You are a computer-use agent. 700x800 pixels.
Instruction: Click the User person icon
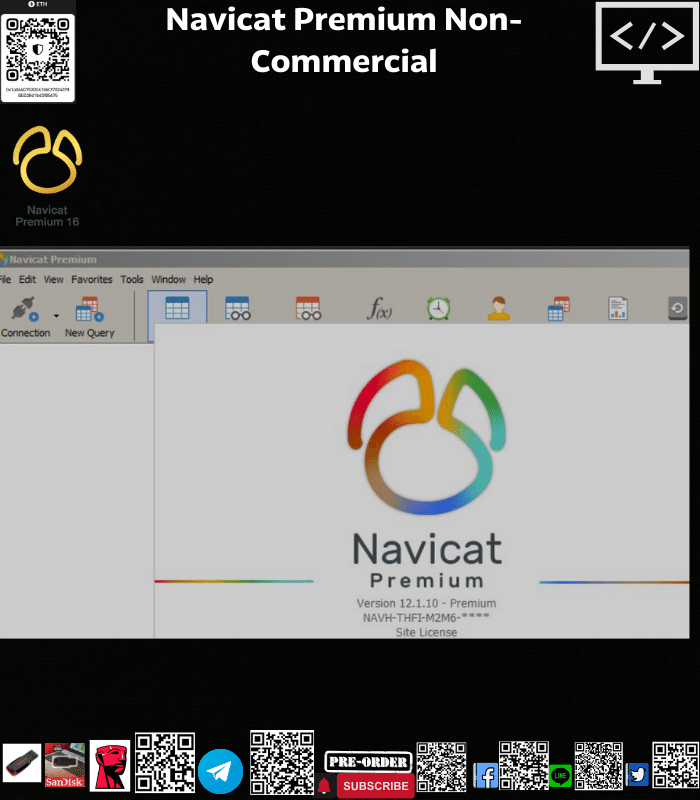(x=498, y=309)
